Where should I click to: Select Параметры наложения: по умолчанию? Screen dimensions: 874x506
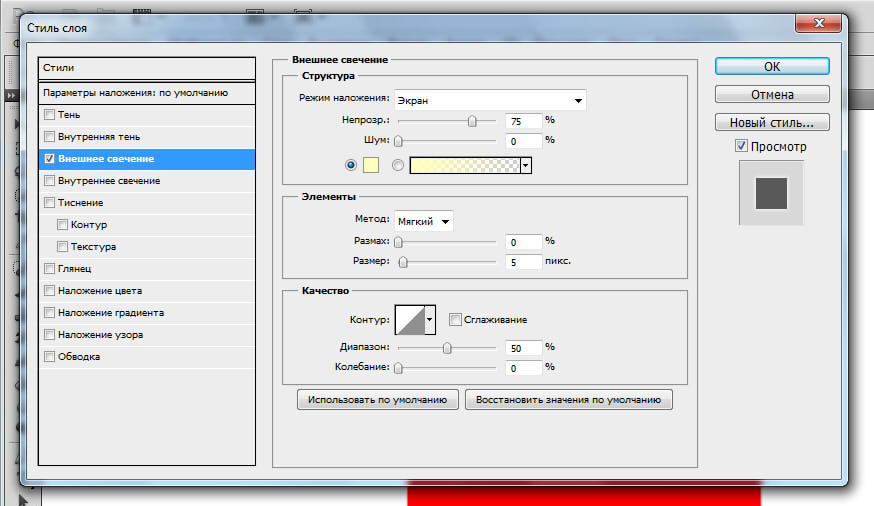(x=147, y=93)
